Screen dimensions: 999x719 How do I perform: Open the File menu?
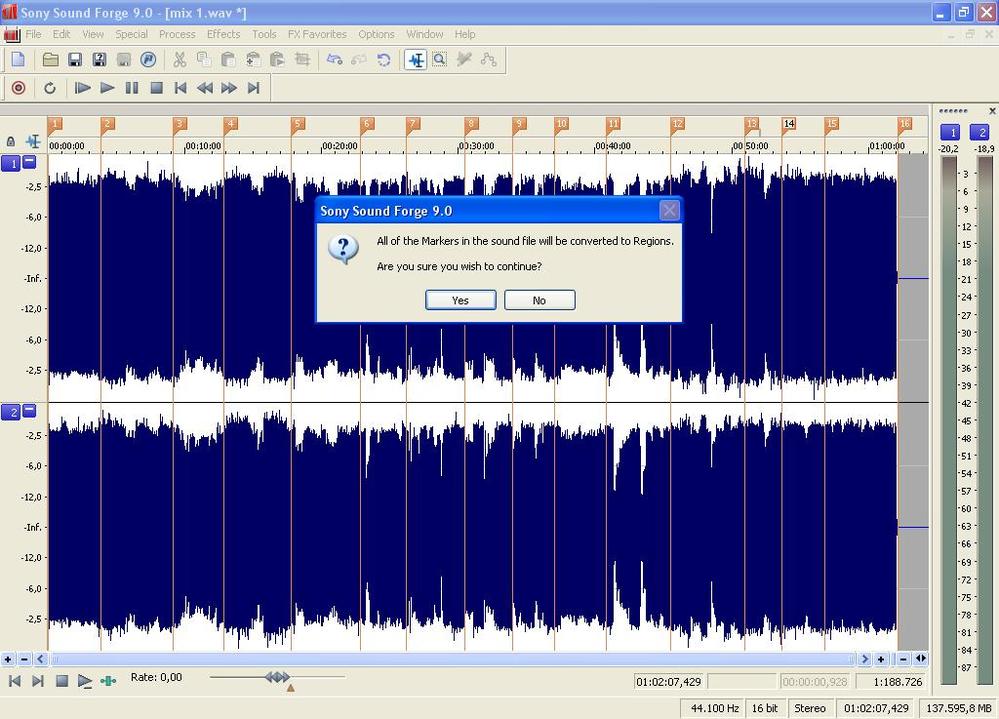tap(33, 34)
